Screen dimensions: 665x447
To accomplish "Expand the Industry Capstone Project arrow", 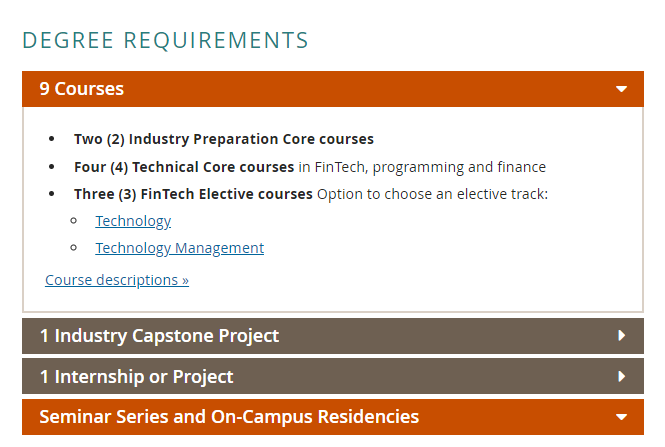I will pyautogui.click(x=621, y=335).
